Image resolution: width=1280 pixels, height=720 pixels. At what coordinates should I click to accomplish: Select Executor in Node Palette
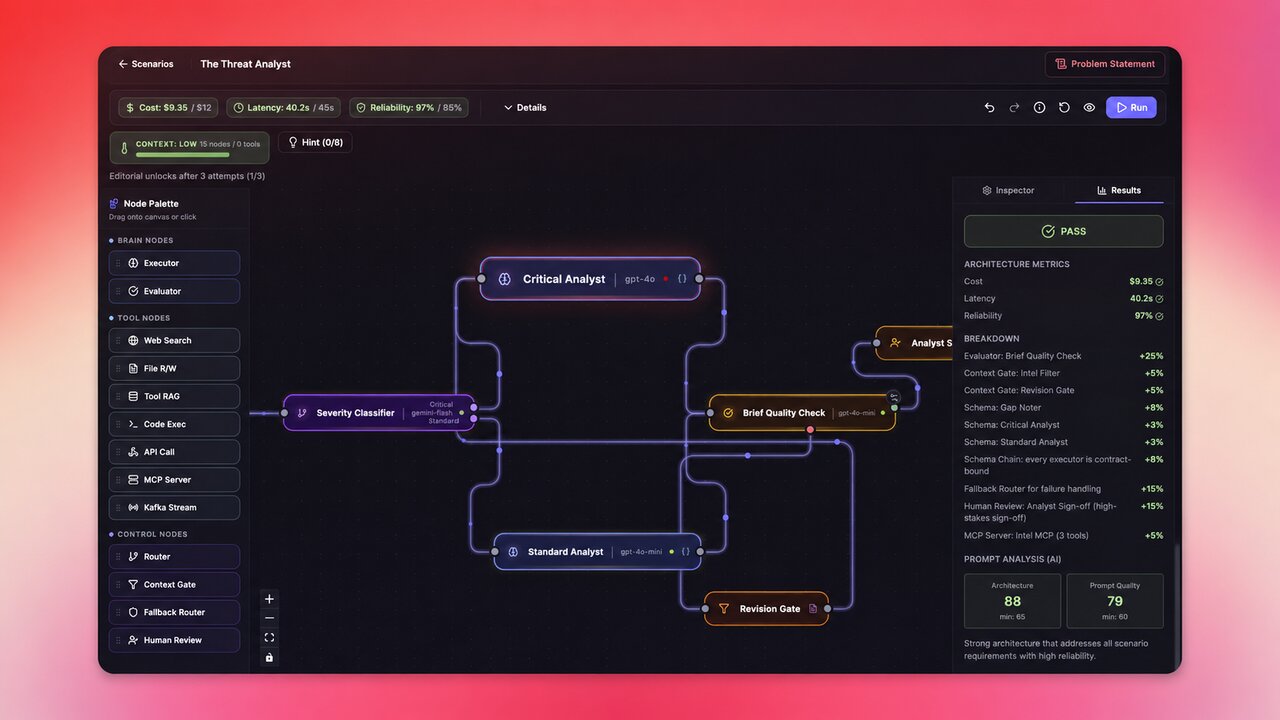(174, 263)
